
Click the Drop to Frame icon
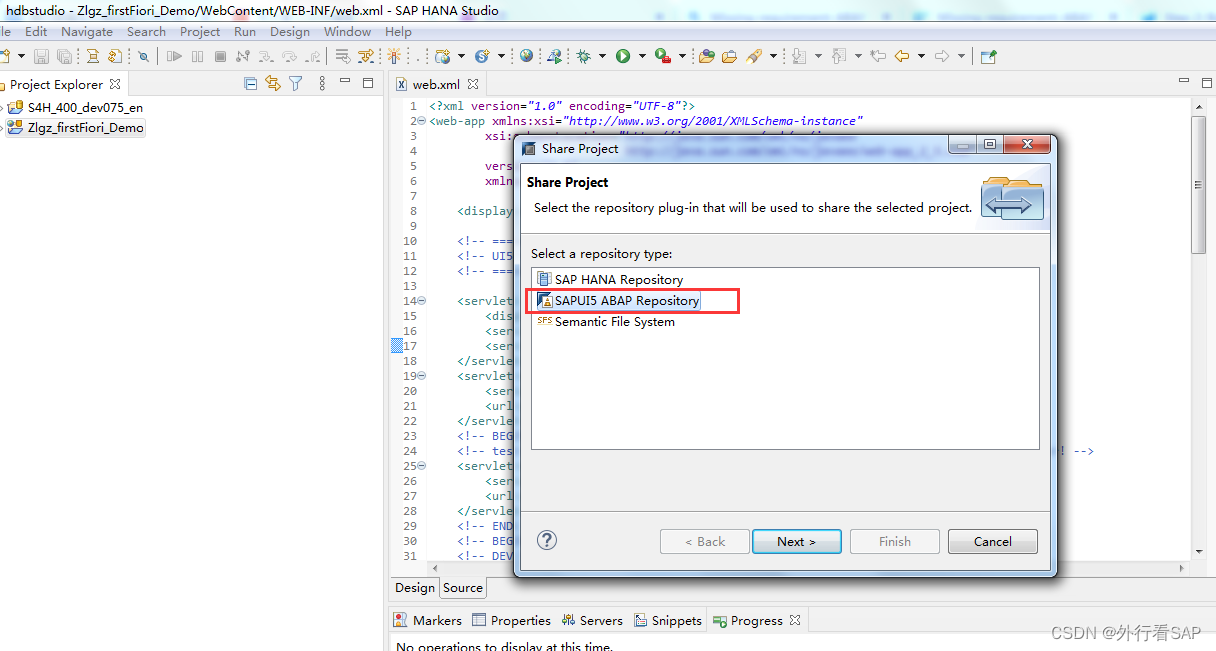[x=342, y=57]
